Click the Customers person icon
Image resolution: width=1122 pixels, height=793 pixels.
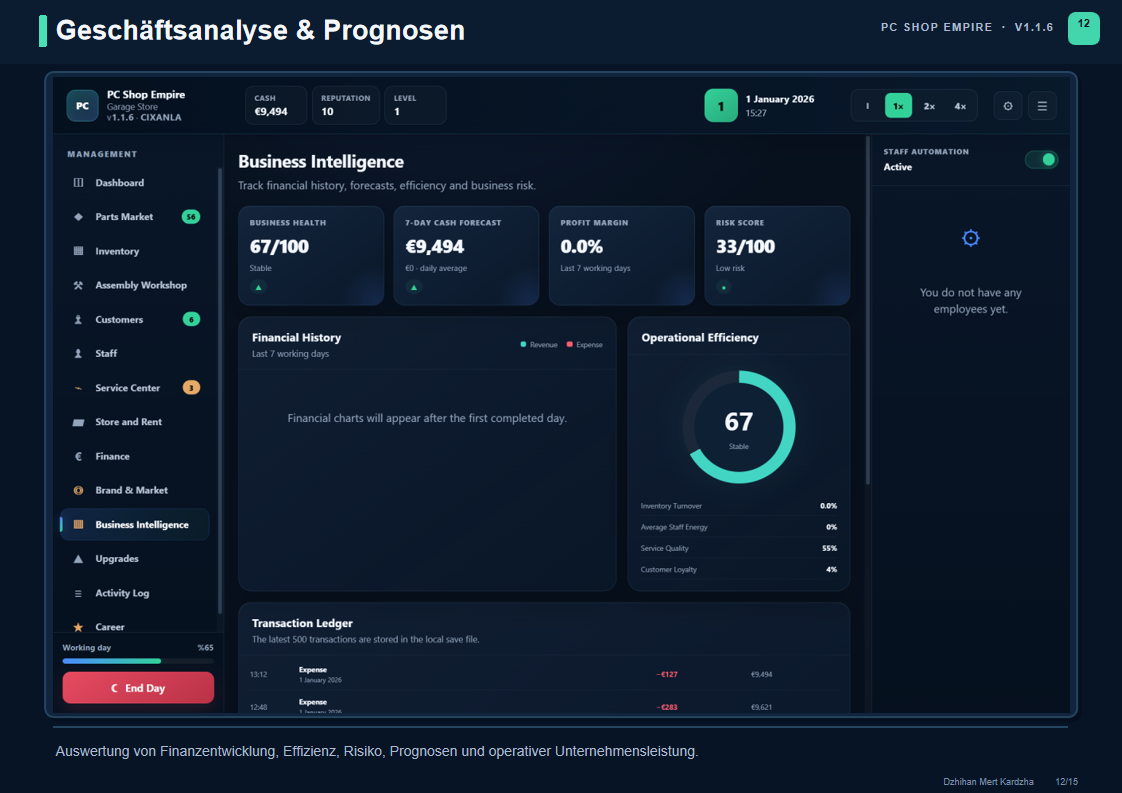click(79, 319)
